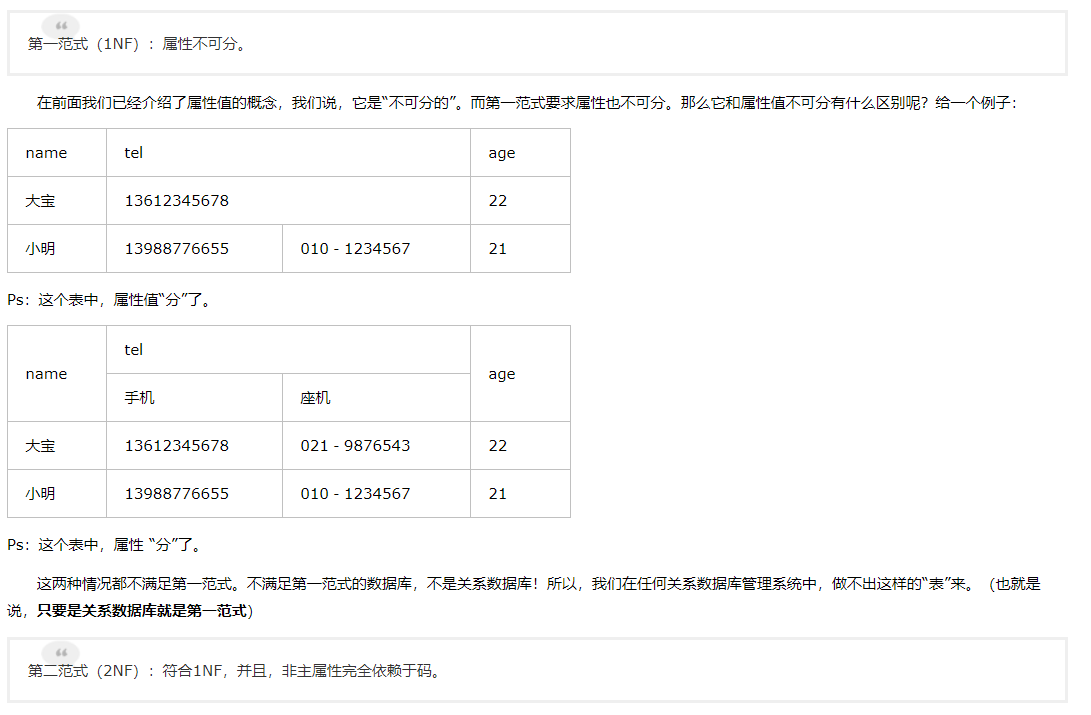This screenshot has width=1091, height=715.
Task: Click the 第一范式 (1NF) definition text
Action: [x=137, y=44]
